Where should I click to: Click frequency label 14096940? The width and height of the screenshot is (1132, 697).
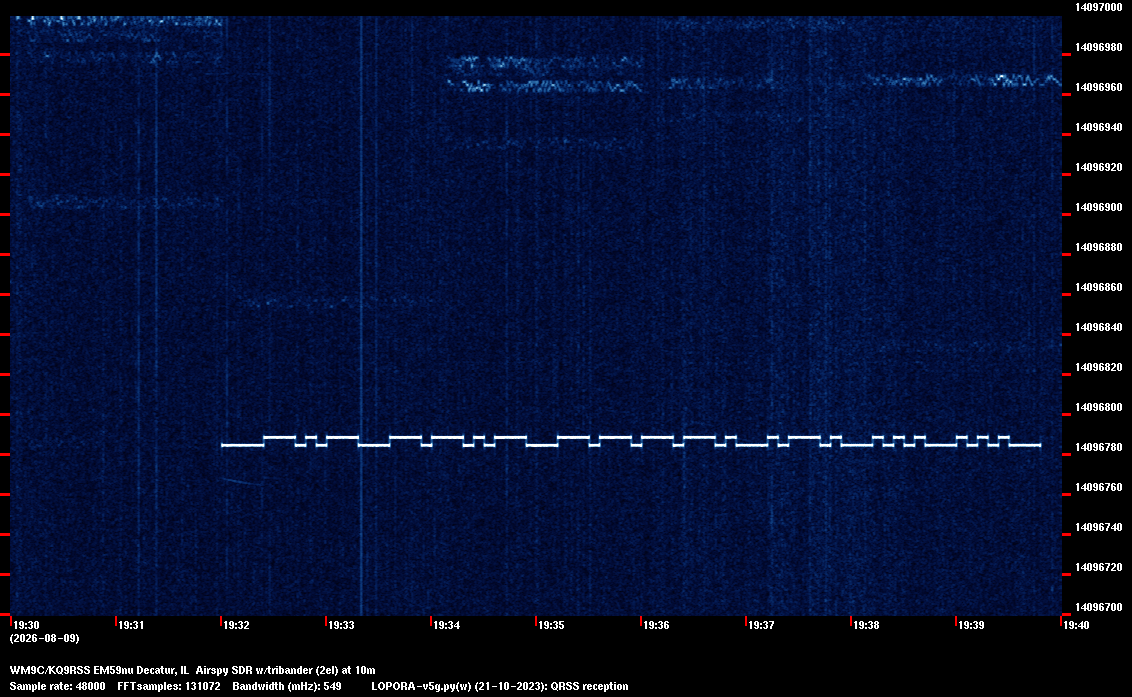point(1099,127)
